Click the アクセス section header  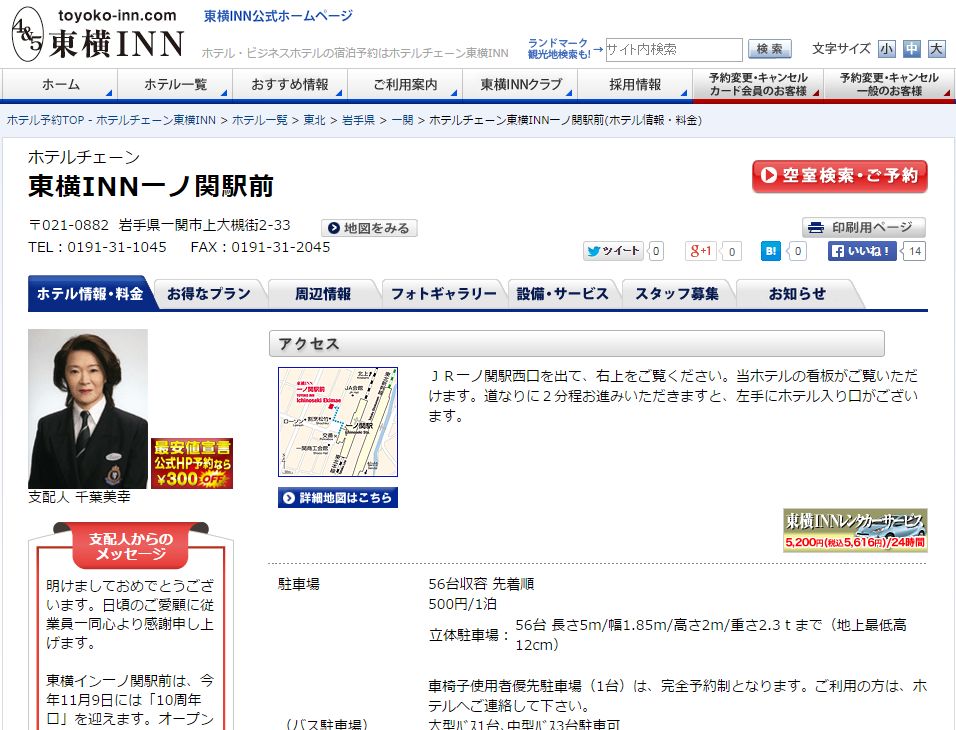[576, 344]
